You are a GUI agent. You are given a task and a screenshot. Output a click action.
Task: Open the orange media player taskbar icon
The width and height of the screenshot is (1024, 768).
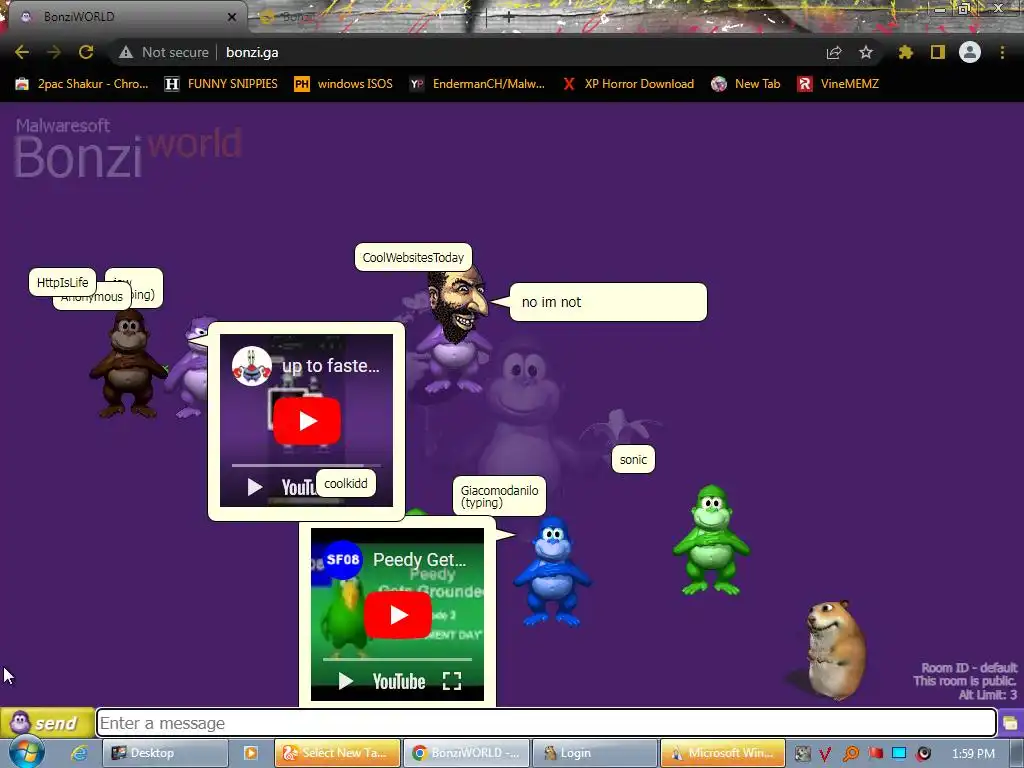point(251,753)
